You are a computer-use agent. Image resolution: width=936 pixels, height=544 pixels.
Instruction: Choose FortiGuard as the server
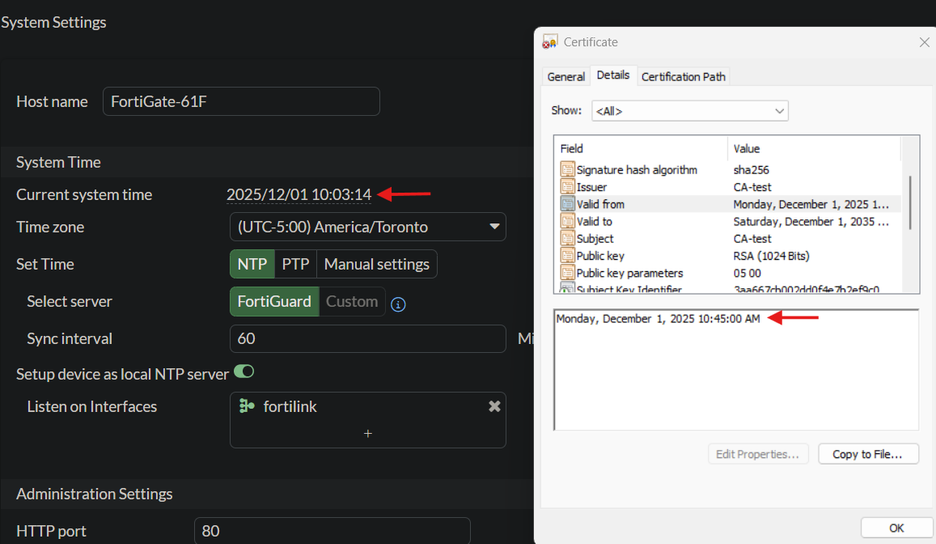coord(275,302)
